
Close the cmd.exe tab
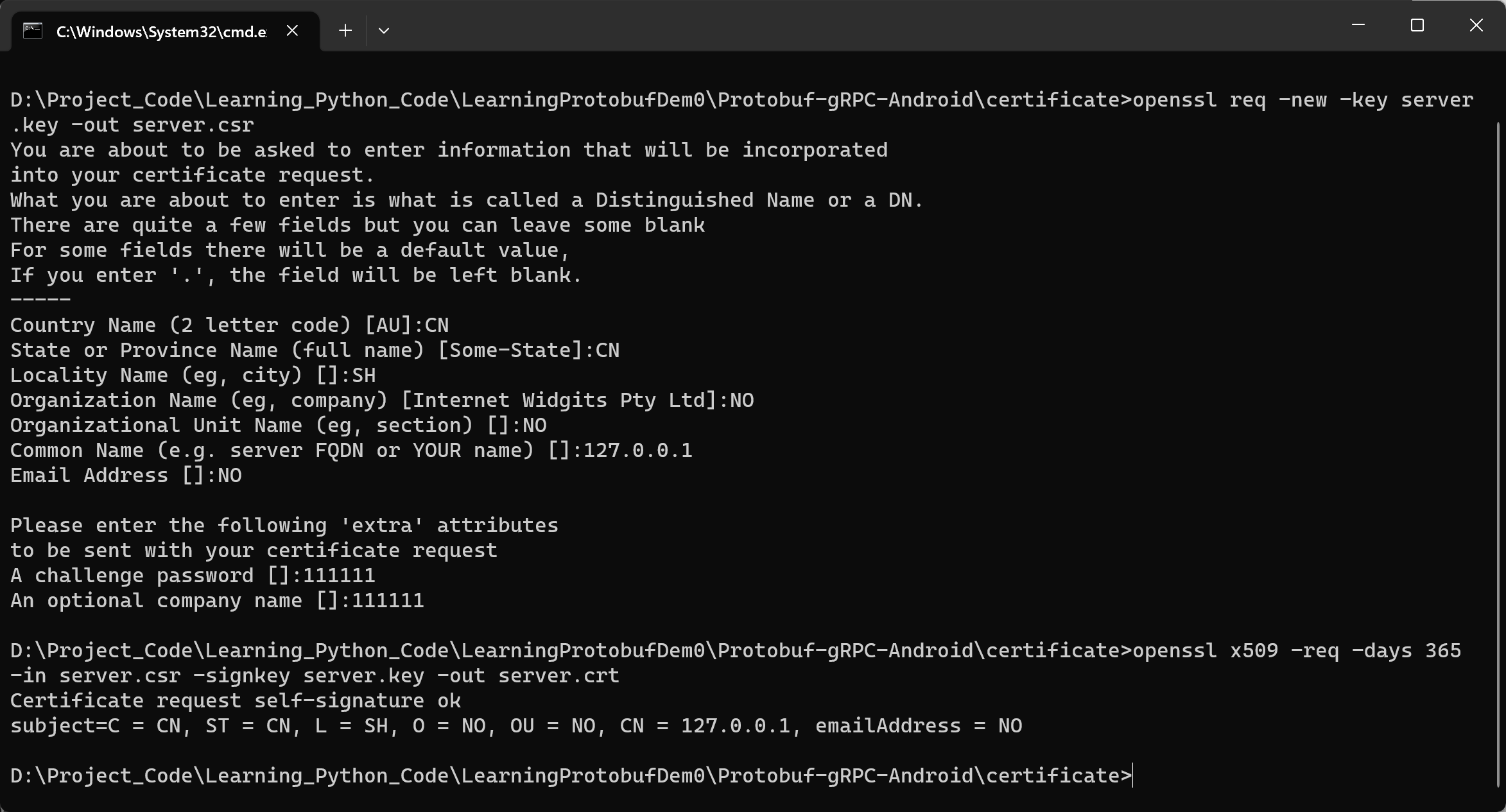pos(292,31)
